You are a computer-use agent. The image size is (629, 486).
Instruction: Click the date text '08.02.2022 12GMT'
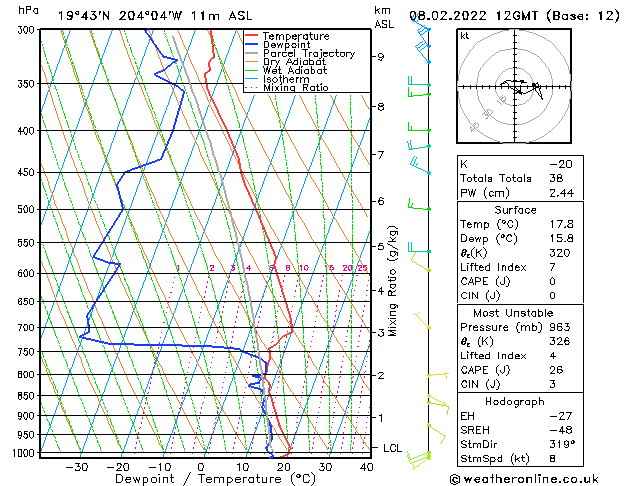click(x=473, y=16)
